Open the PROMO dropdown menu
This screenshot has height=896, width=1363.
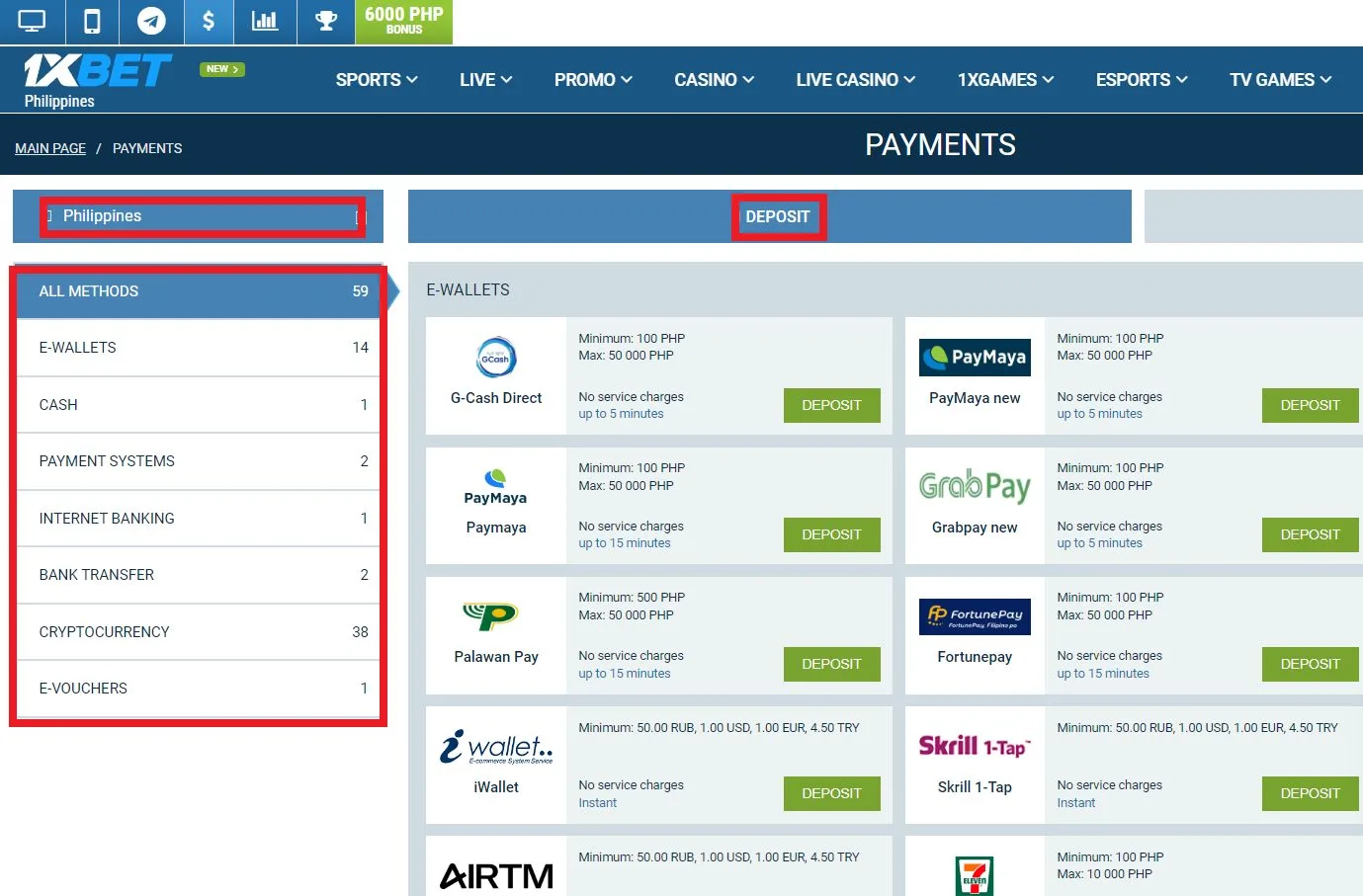click(593, 80)
